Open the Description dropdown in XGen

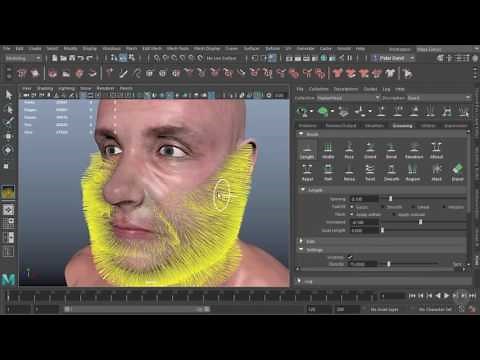(439, 98)
